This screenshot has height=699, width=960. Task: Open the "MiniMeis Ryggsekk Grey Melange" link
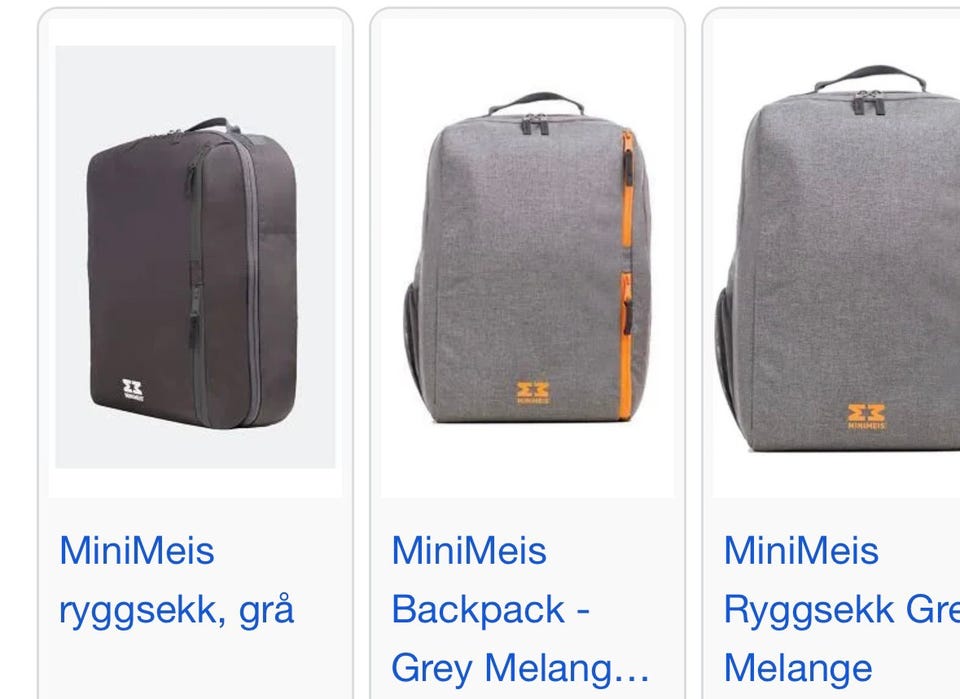(841, 609)
